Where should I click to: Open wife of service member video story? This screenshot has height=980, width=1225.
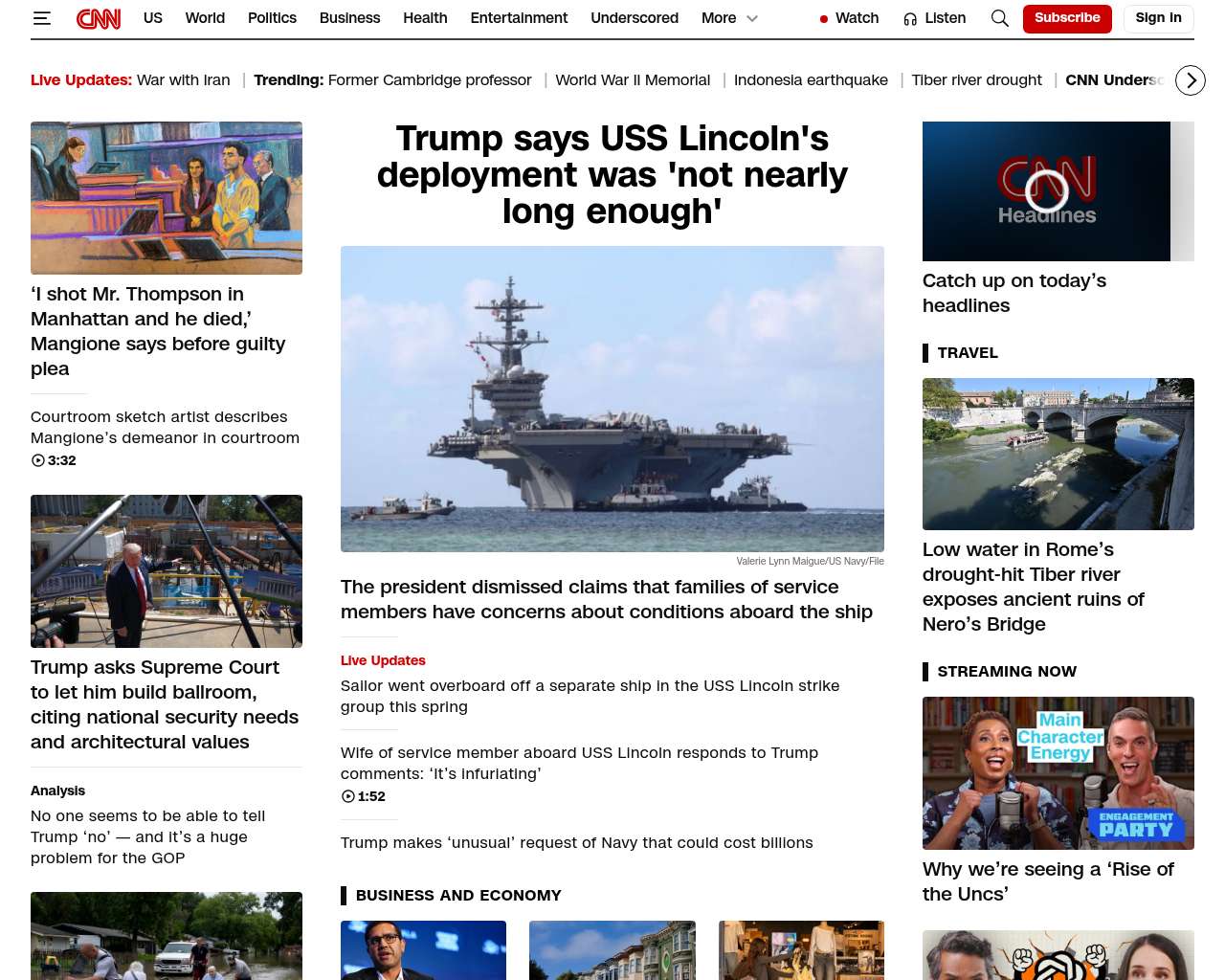[x=579, y=763]
